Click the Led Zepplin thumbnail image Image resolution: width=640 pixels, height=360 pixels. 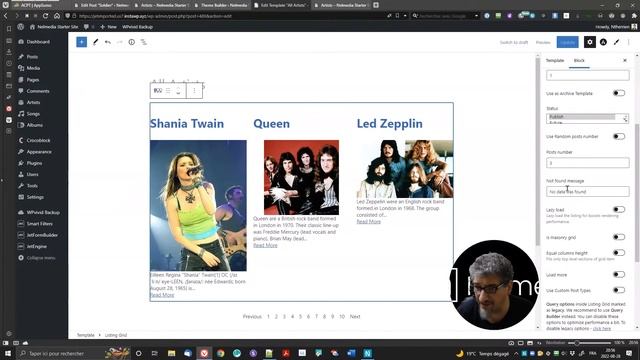[x=405, y=169]
